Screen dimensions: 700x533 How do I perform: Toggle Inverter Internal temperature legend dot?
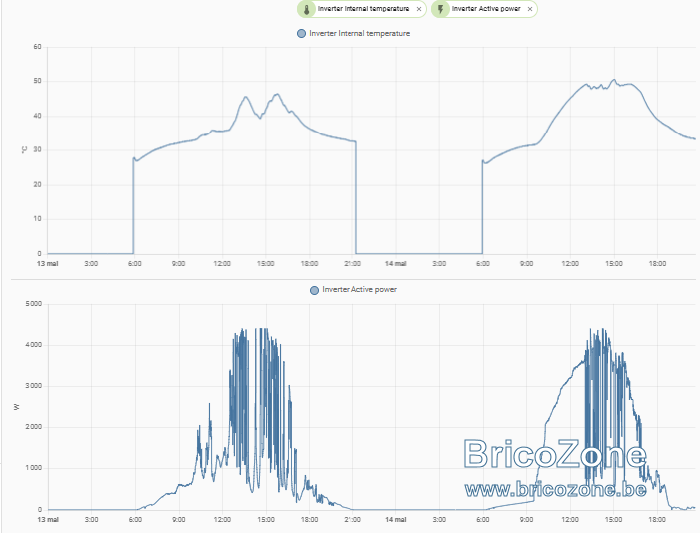[x=301, y=33]
